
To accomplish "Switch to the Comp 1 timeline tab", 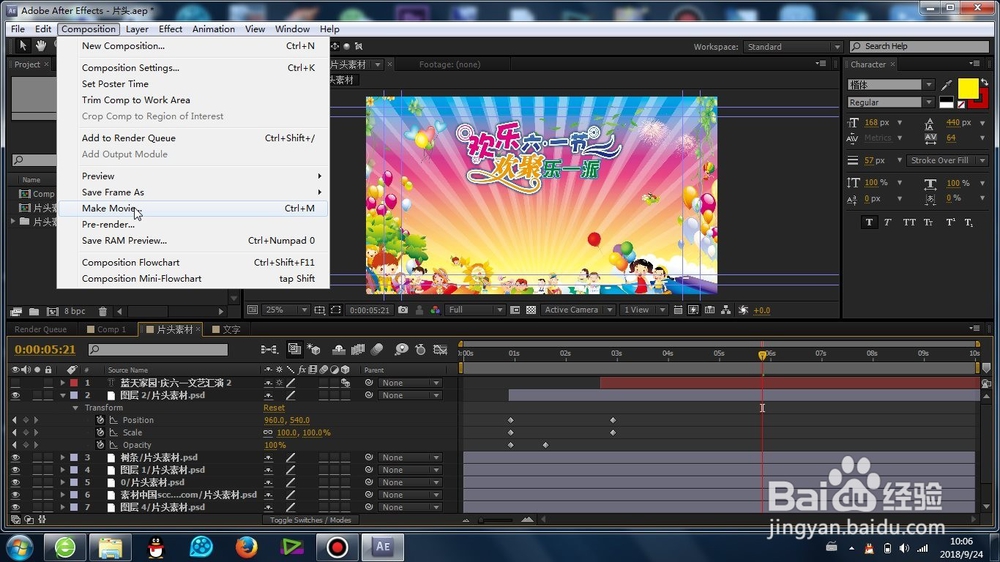I will [x=107, y=329].
